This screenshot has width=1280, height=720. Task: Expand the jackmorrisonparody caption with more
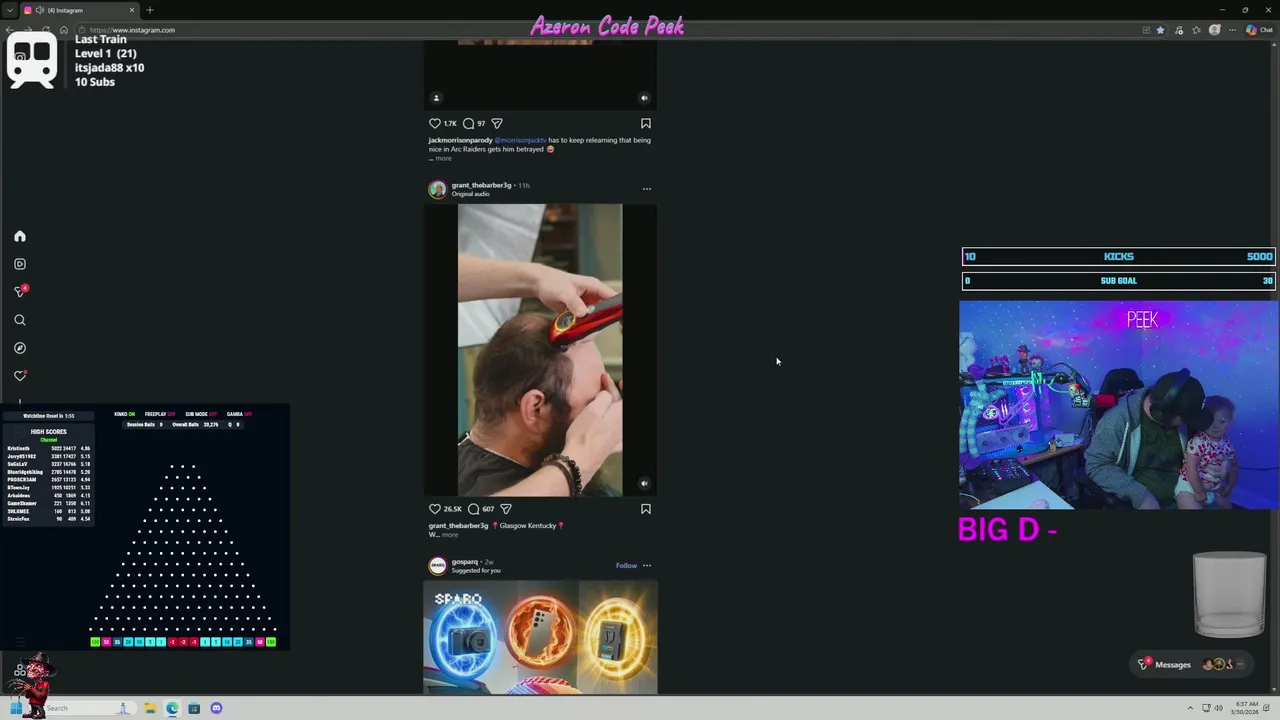click(442, 158)
